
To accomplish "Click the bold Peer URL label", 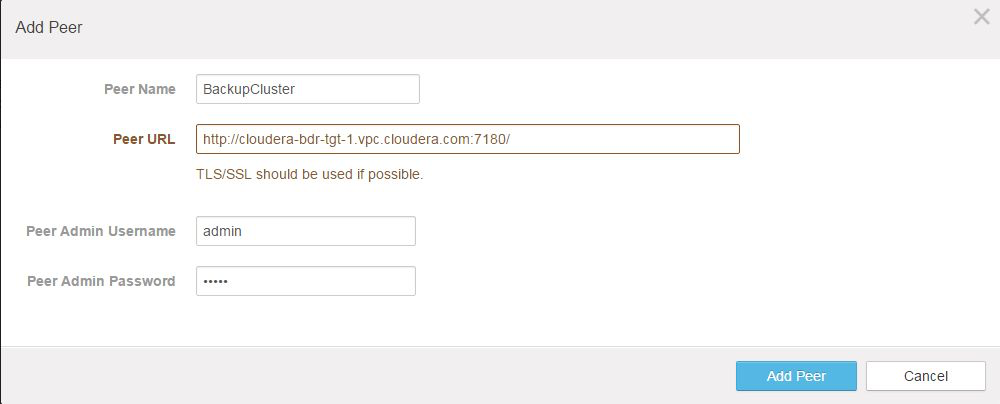I will pyautogui.click(x=144, y=139).
